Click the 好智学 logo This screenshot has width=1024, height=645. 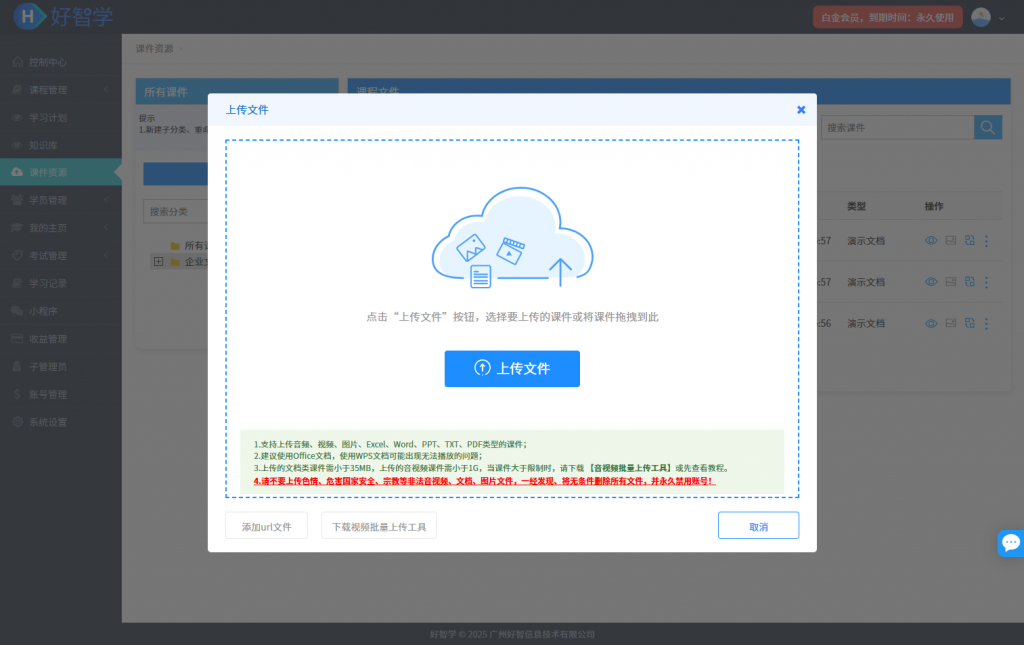pos(64,16)
